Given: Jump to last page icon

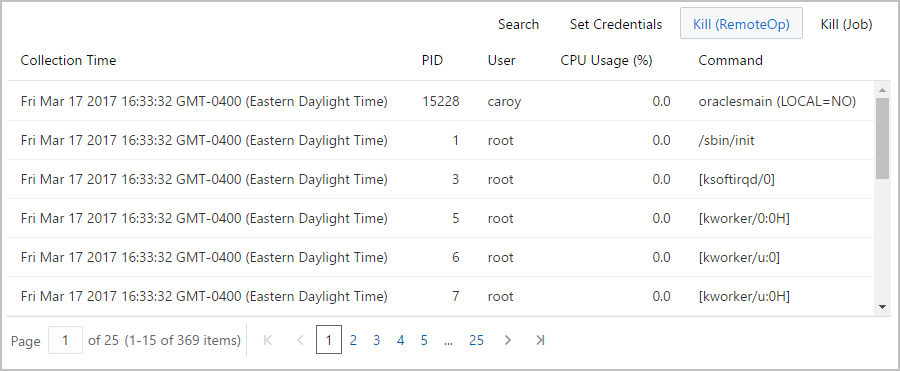Looking at the screenshot, I should [x=540, y=340].
